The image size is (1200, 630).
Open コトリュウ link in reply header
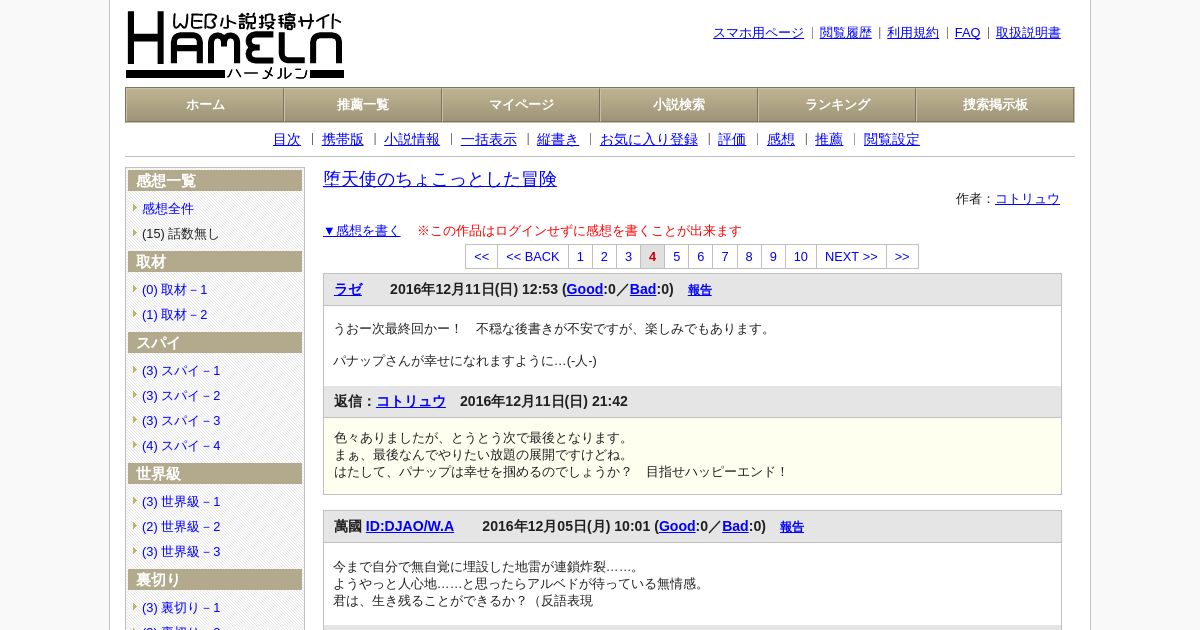[411, 401]
